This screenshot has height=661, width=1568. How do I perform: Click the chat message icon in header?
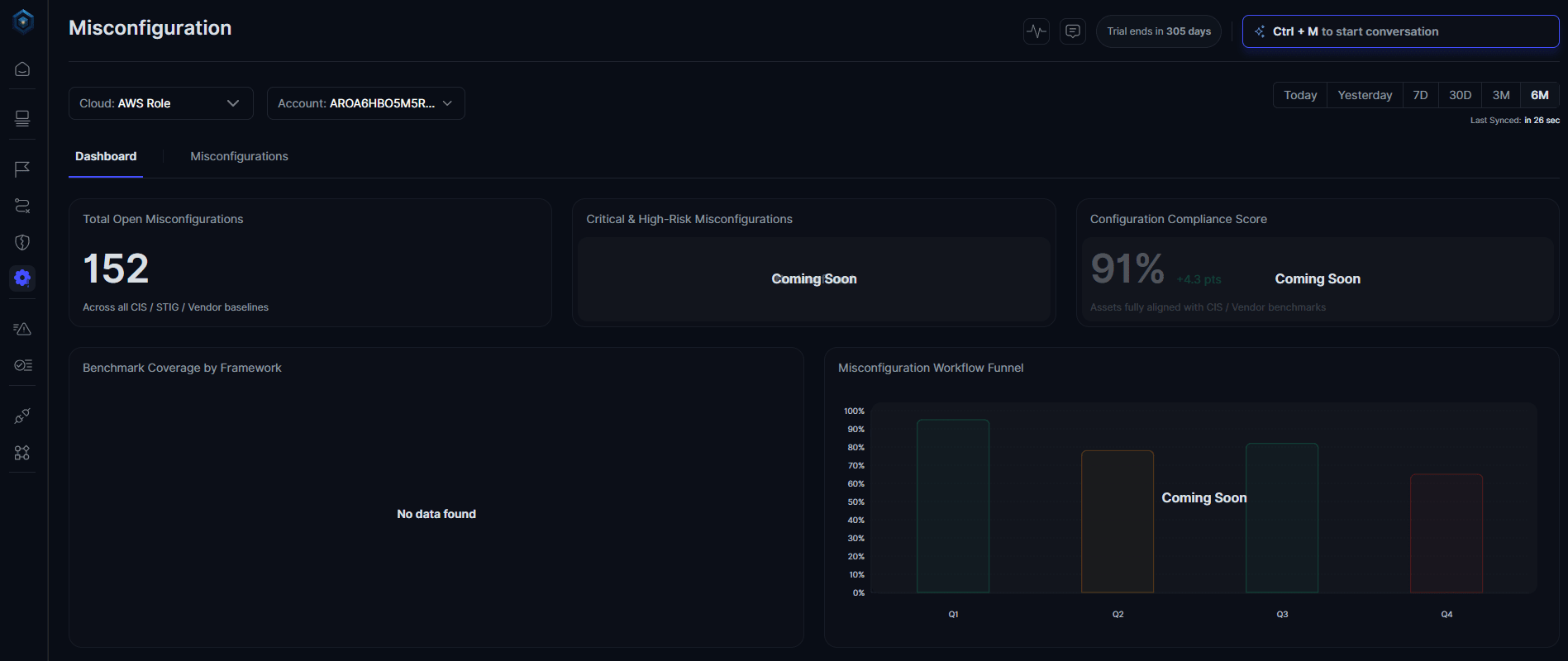[1072, 31]
